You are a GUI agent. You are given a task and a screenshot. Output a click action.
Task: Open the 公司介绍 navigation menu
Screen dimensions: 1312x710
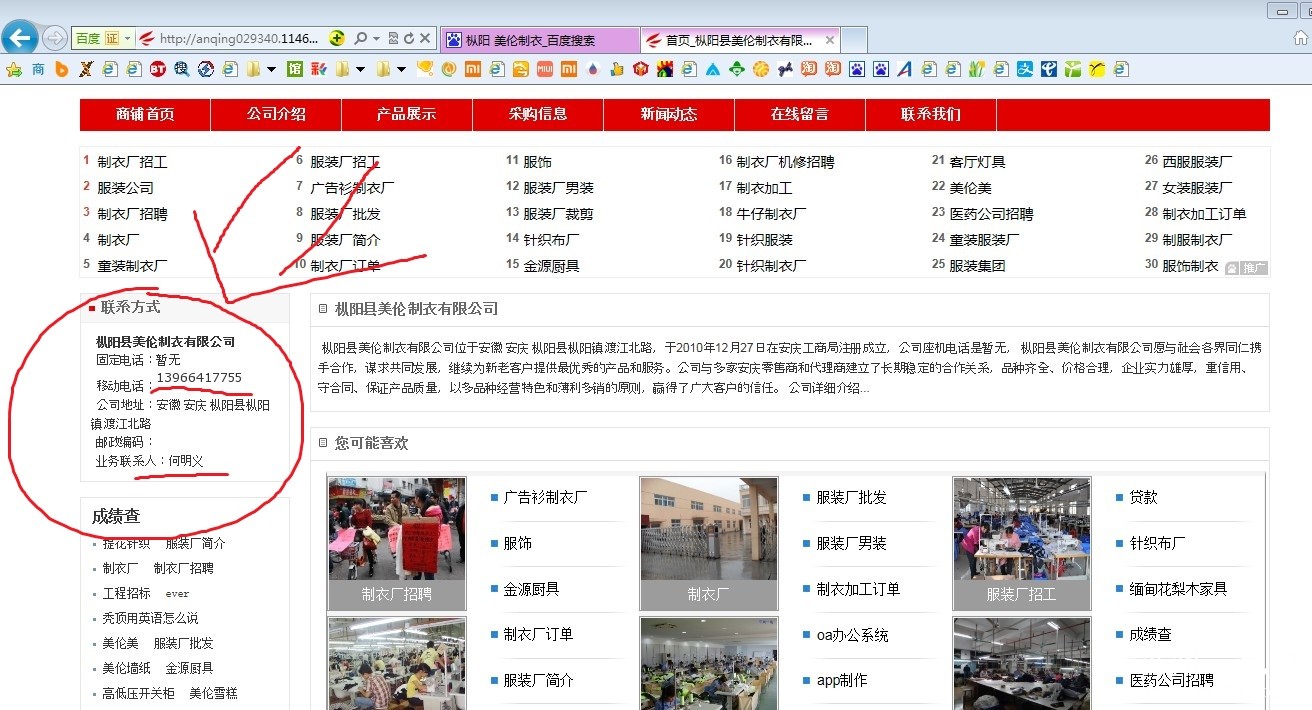click(276, 114)
